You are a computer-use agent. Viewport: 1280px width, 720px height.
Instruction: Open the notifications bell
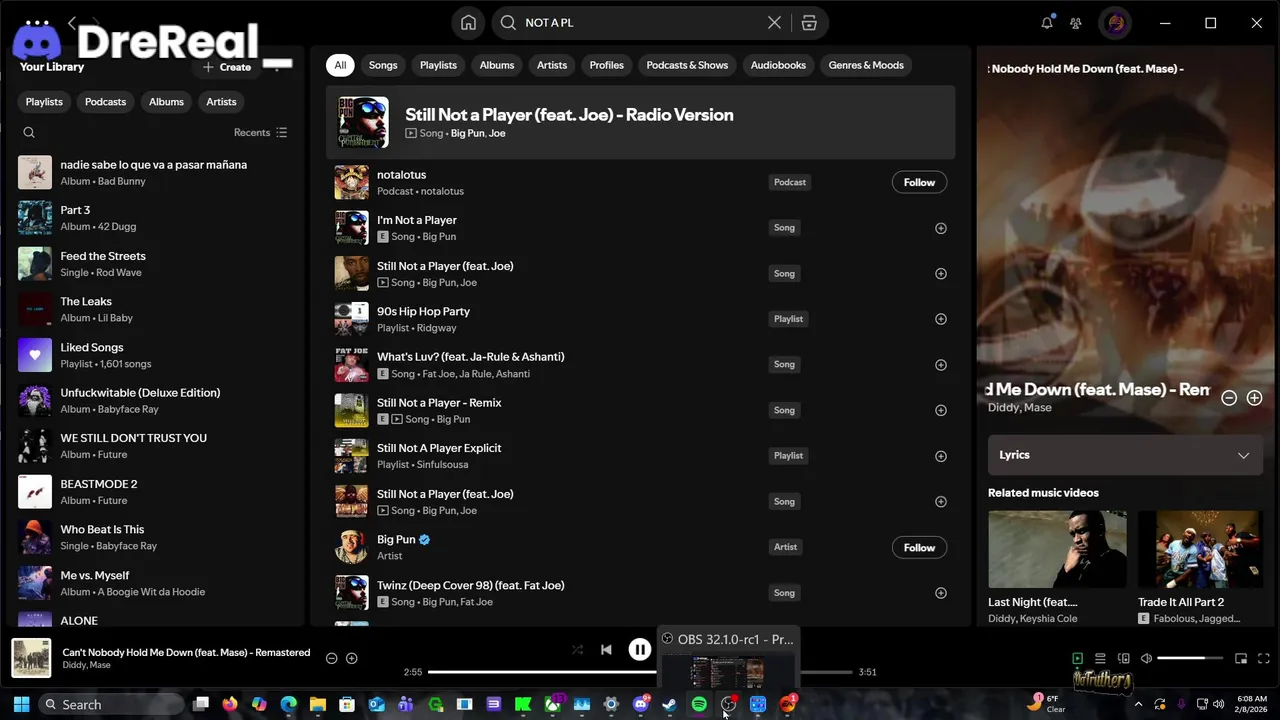pyautogui.click(x=1047, y=23)
